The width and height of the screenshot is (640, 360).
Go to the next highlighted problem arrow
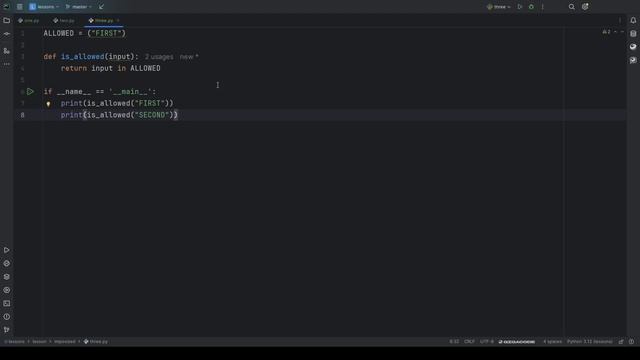tap(622, 32)
